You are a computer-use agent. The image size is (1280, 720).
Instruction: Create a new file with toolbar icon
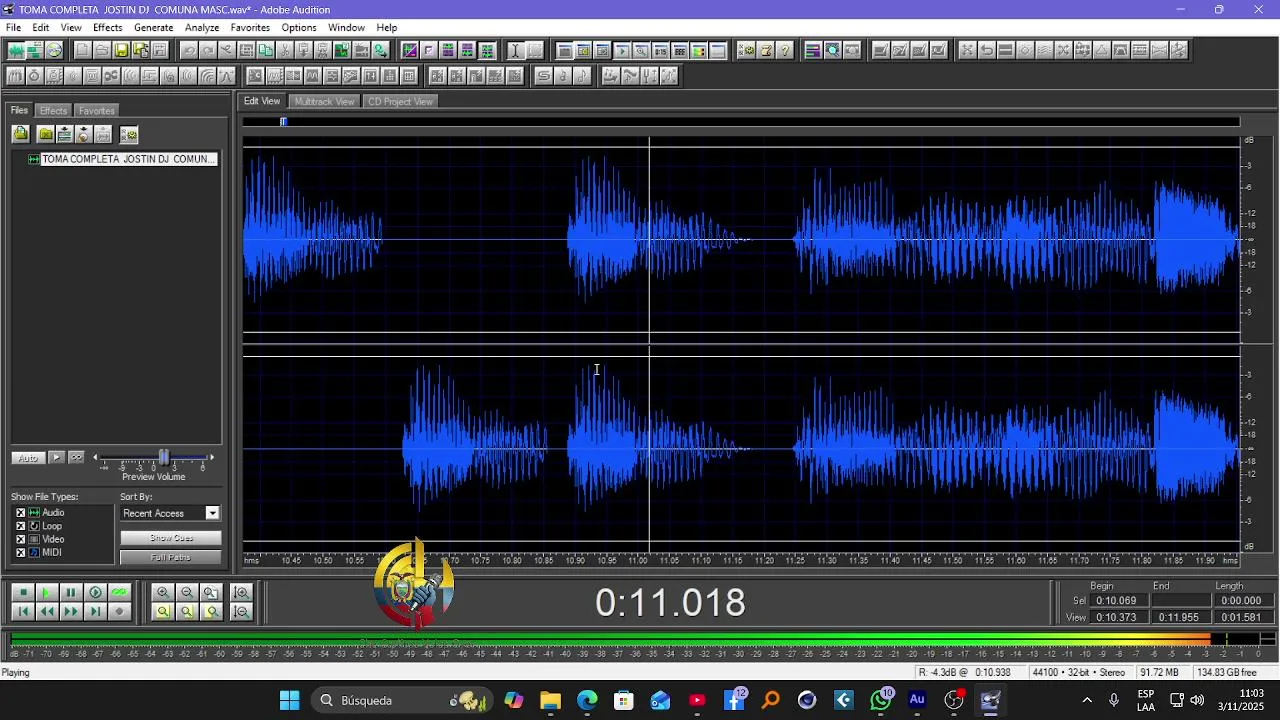pos(83,51)
